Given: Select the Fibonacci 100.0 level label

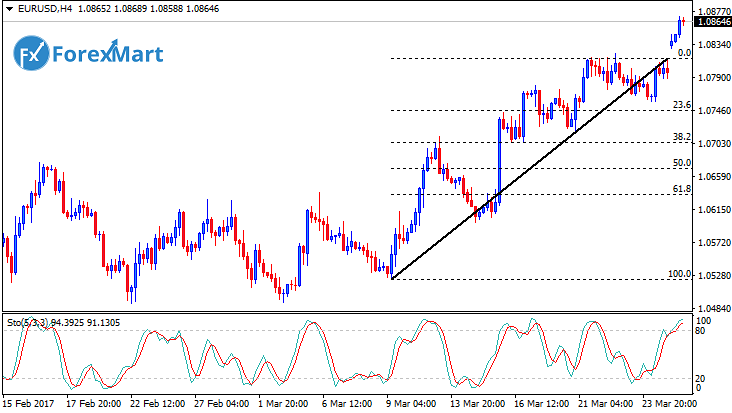Looking at the screenshot, I should pos(680,273).
